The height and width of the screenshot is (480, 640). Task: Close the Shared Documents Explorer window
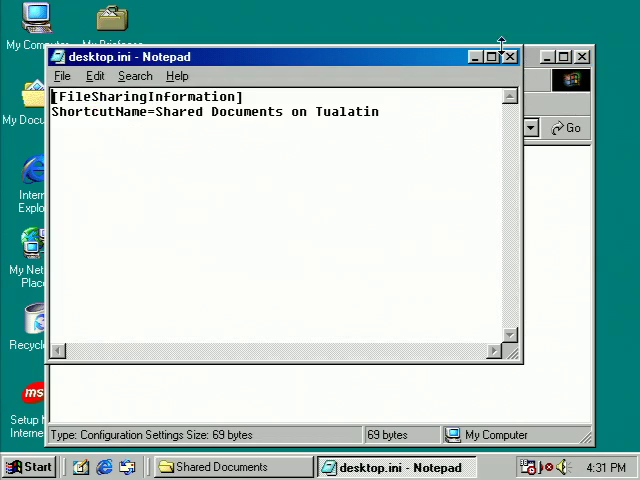[582, 57]
